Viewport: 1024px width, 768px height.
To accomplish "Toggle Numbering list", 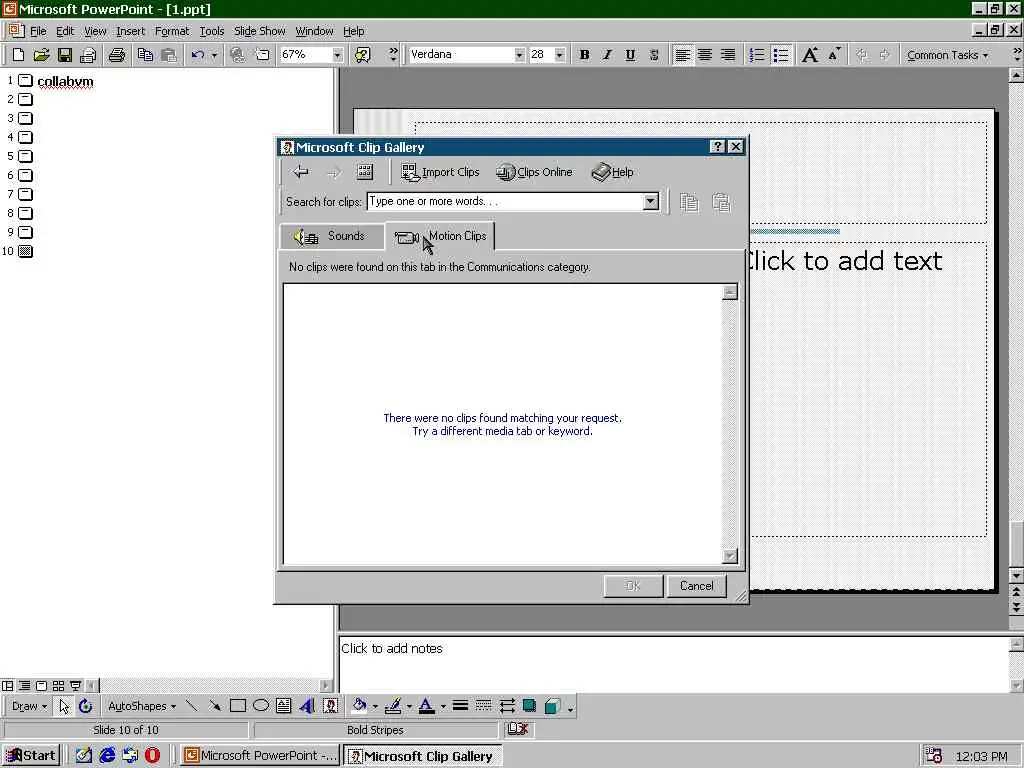I will pyautogui.click(x=757, y=55).
